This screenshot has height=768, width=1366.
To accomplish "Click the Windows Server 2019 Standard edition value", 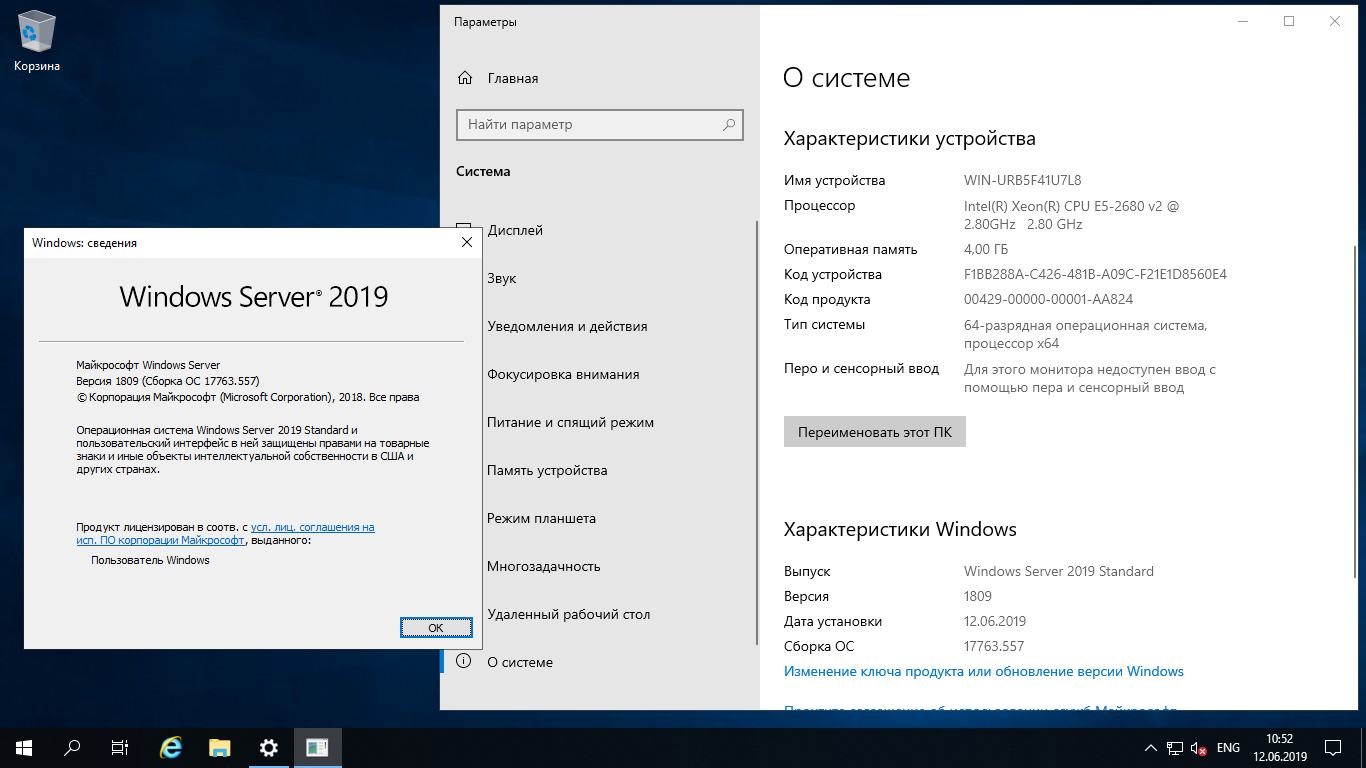I will pyautogui.click(x=1059, y=571).
